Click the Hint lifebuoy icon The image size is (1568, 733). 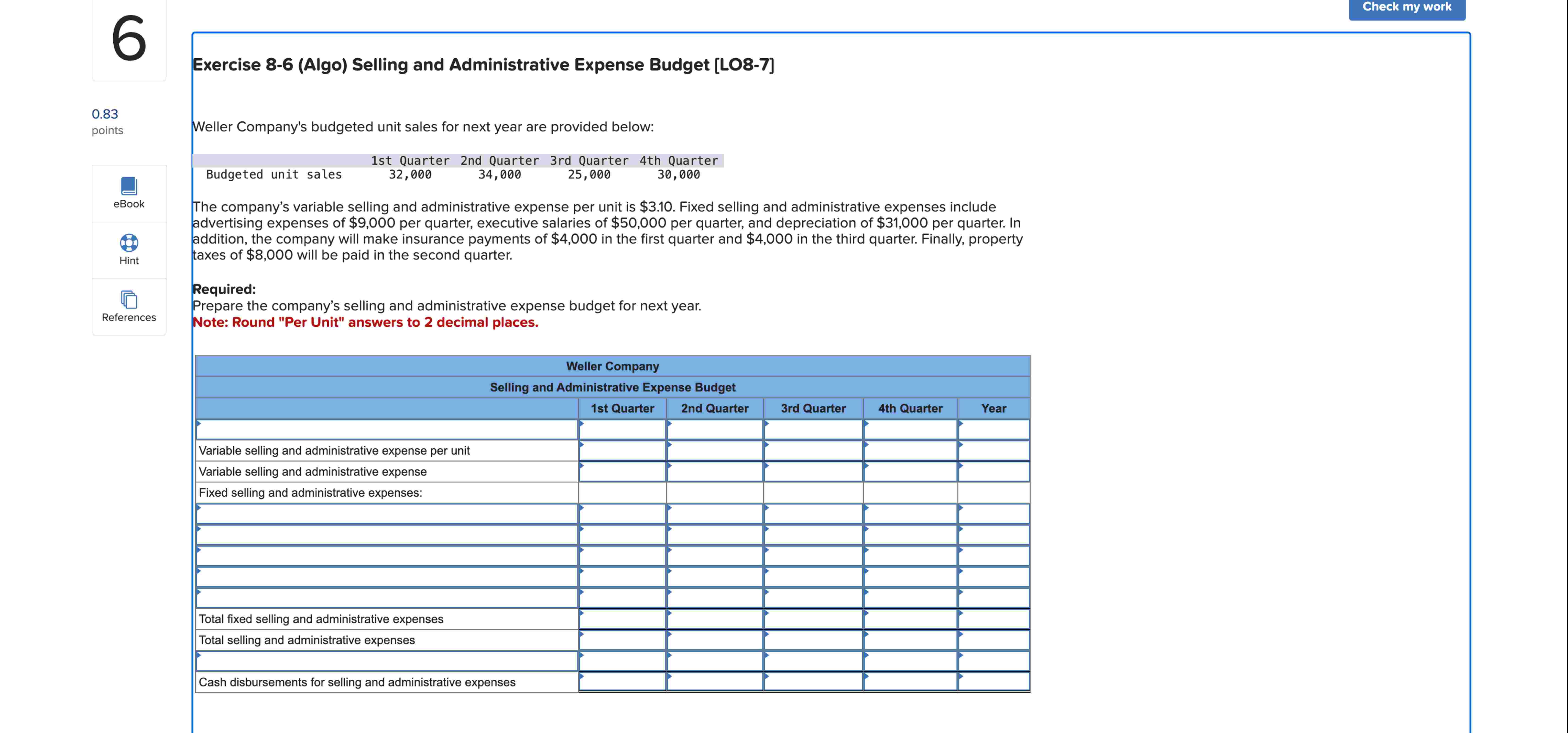128,243
